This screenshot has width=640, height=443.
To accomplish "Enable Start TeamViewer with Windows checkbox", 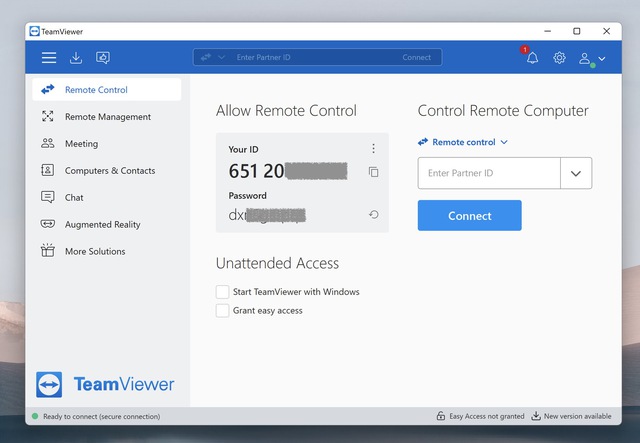I will 222,292.
